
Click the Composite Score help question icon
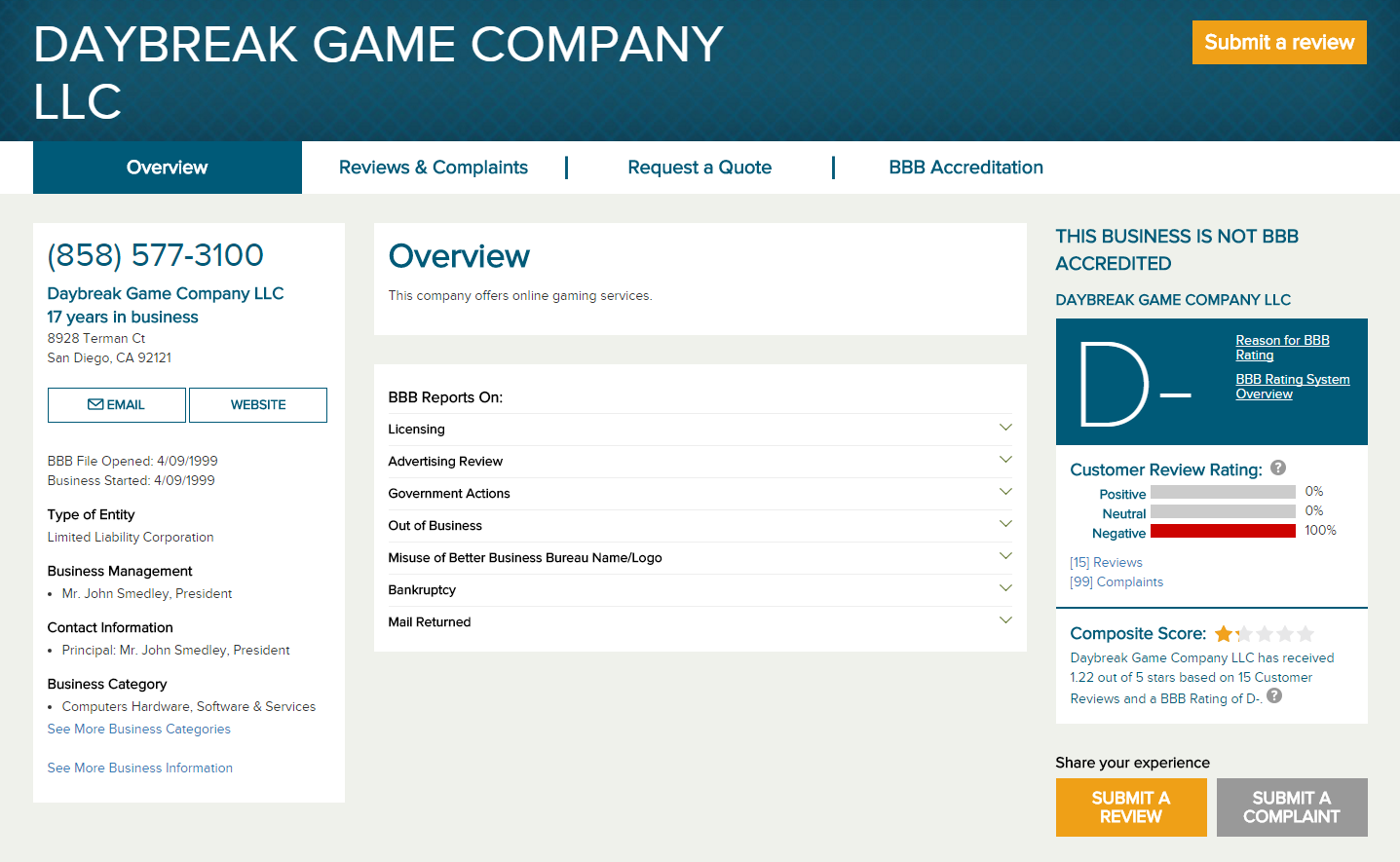(1274, 695)
